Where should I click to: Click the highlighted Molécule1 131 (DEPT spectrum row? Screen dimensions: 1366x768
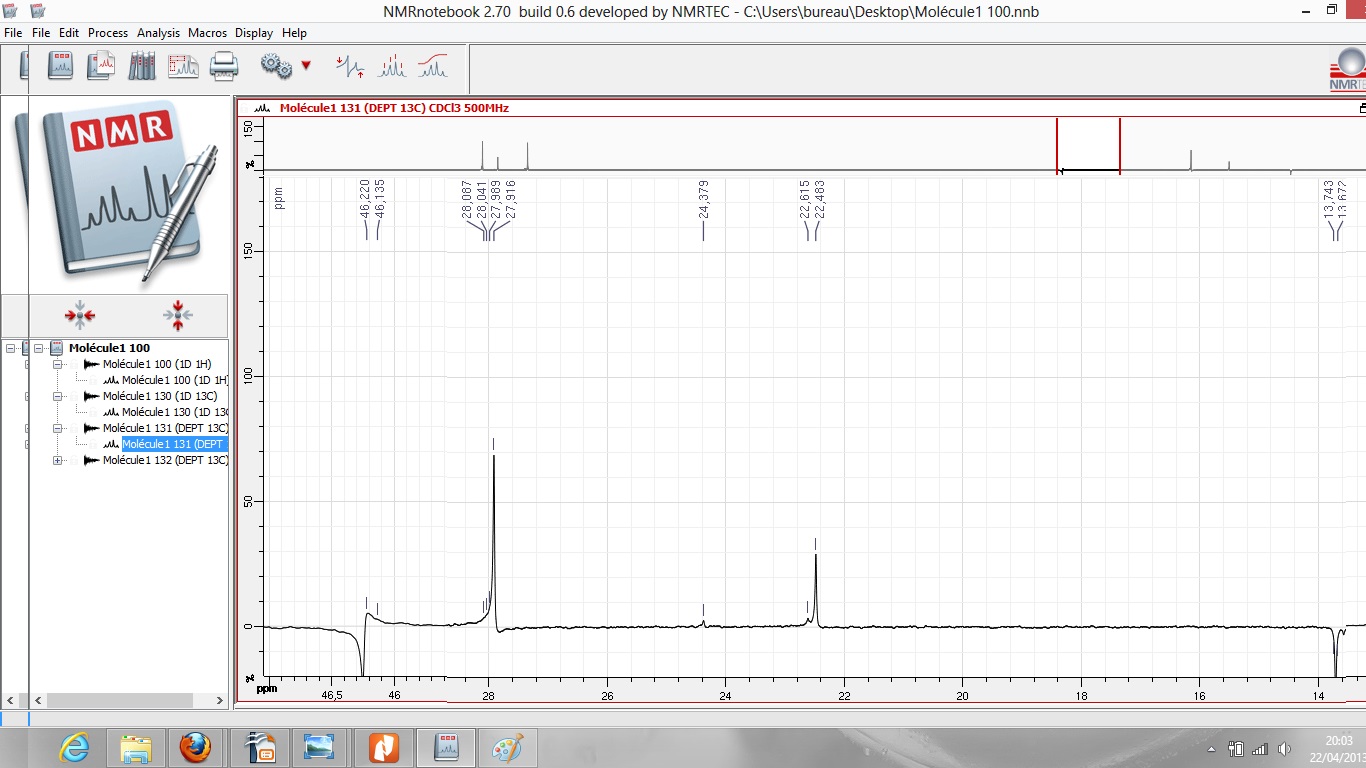(x=175, y=444)
